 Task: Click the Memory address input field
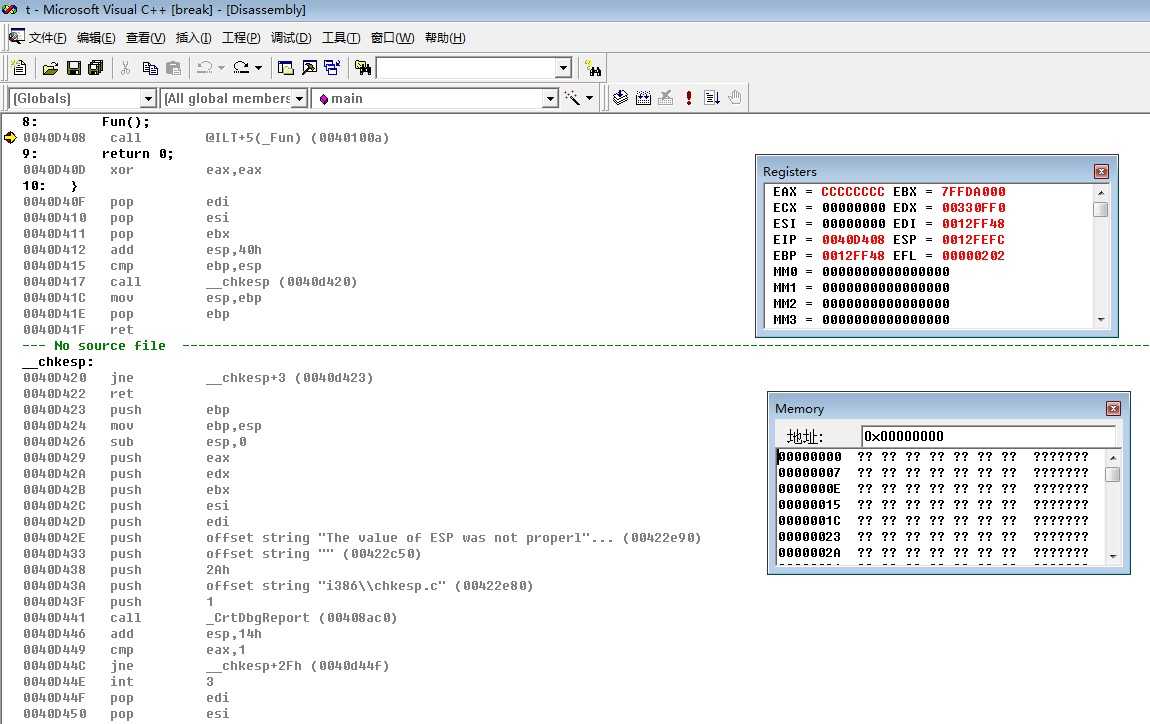point(988,436)
